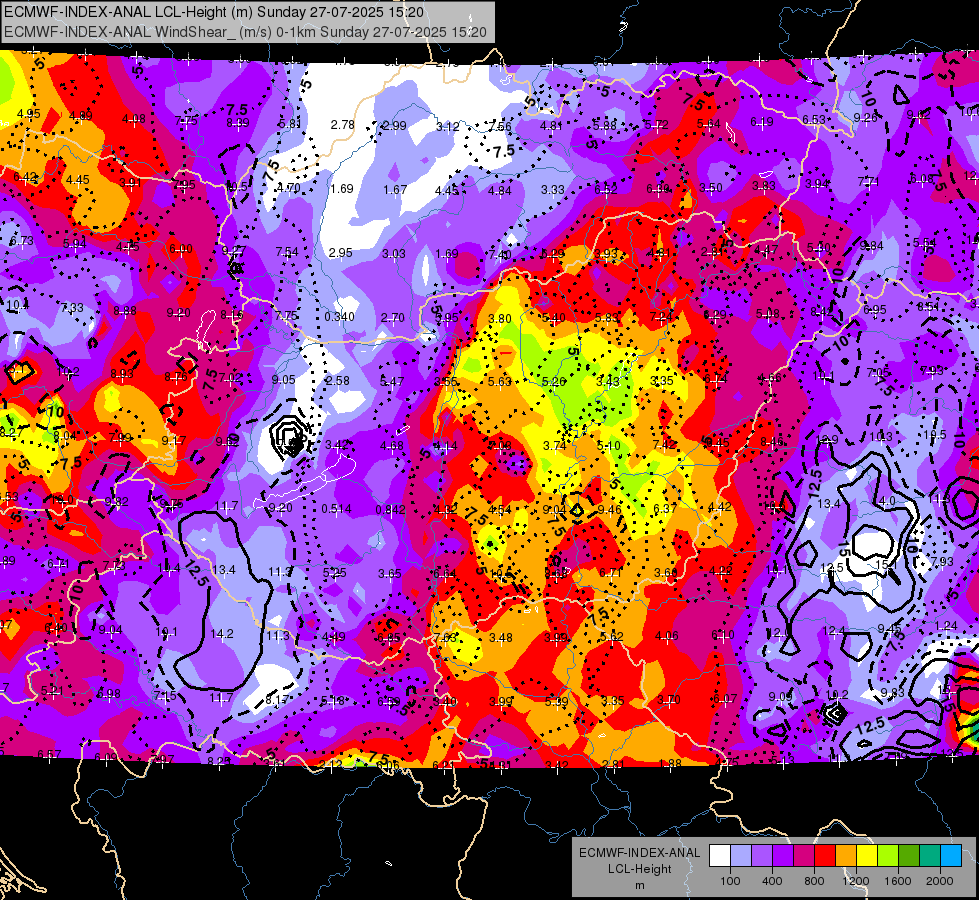Click the grid value 2.70

click(393, 318)
